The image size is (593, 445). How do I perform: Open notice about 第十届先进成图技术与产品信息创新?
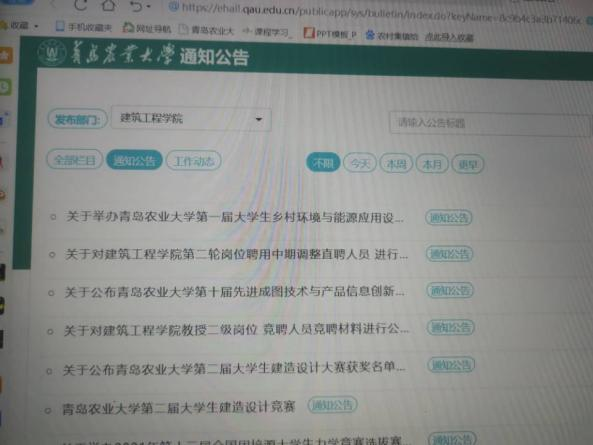234,292
